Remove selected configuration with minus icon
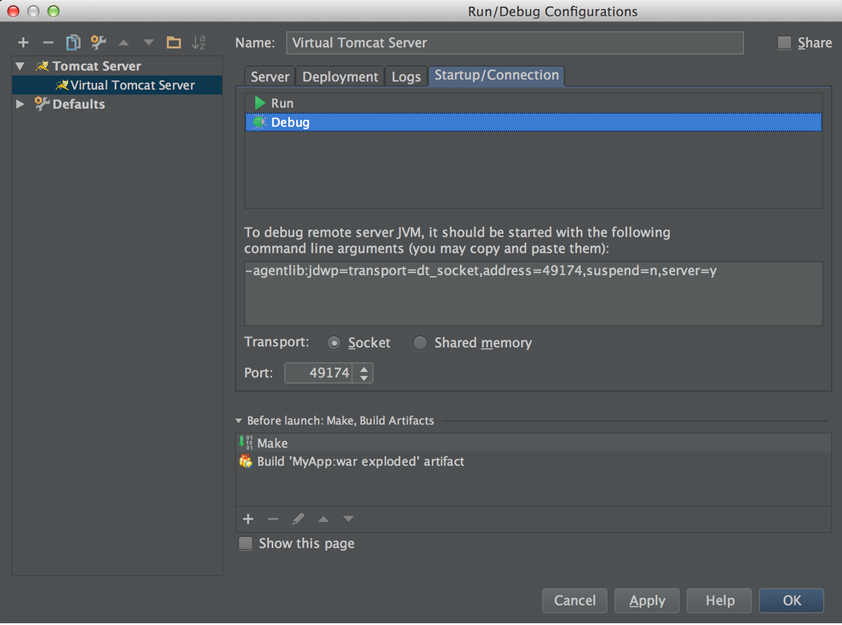This screenshot has height=625, width=842. (48, 42)
